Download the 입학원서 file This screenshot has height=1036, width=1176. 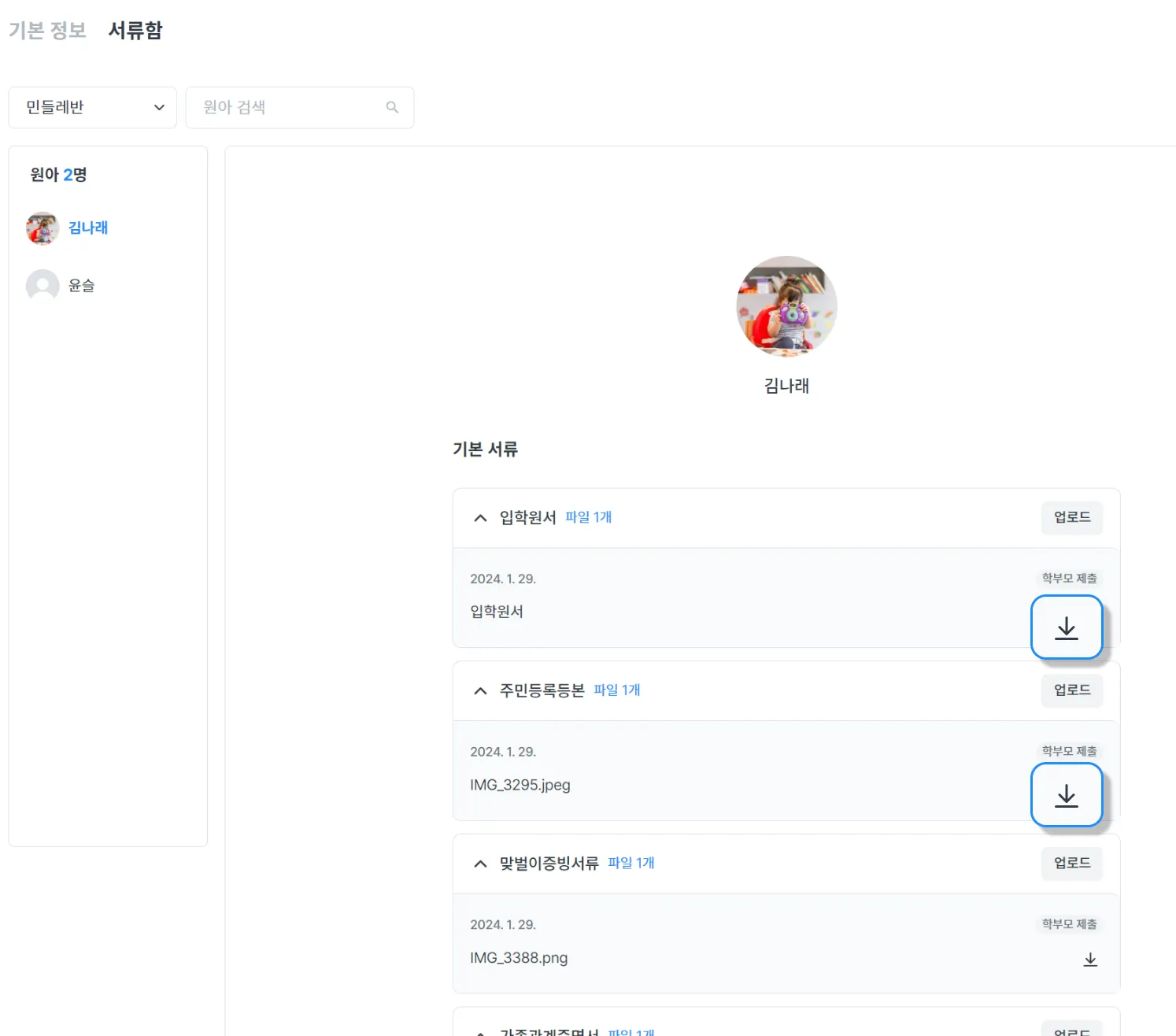pyautogui.click(x=1067, y=627)
